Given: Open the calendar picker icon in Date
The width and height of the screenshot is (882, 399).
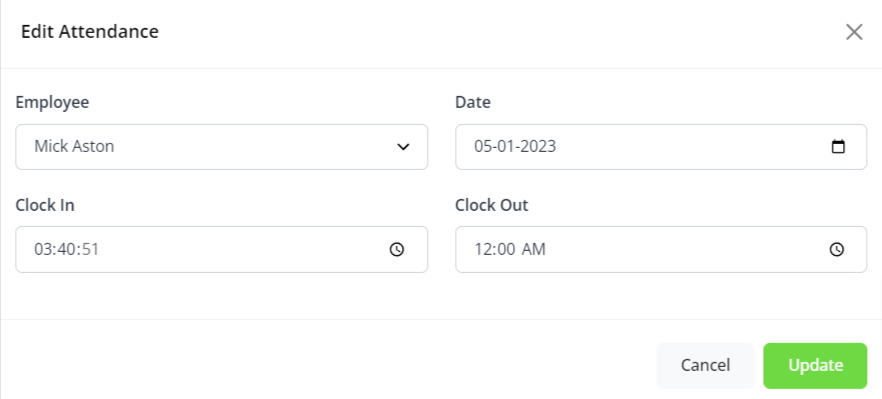Looking at the screenshot, I should pyautogui.click(x=838, y=147).
